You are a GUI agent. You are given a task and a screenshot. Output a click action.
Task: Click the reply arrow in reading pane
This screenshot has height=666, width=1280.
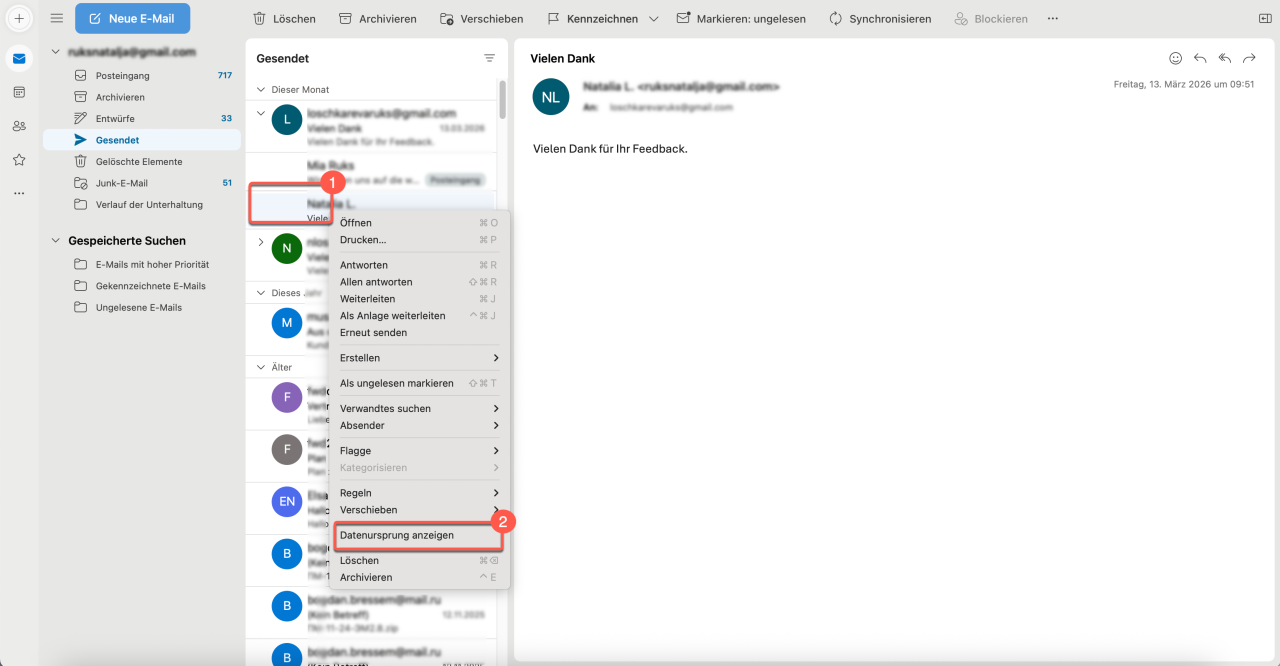pos(1200,59)
